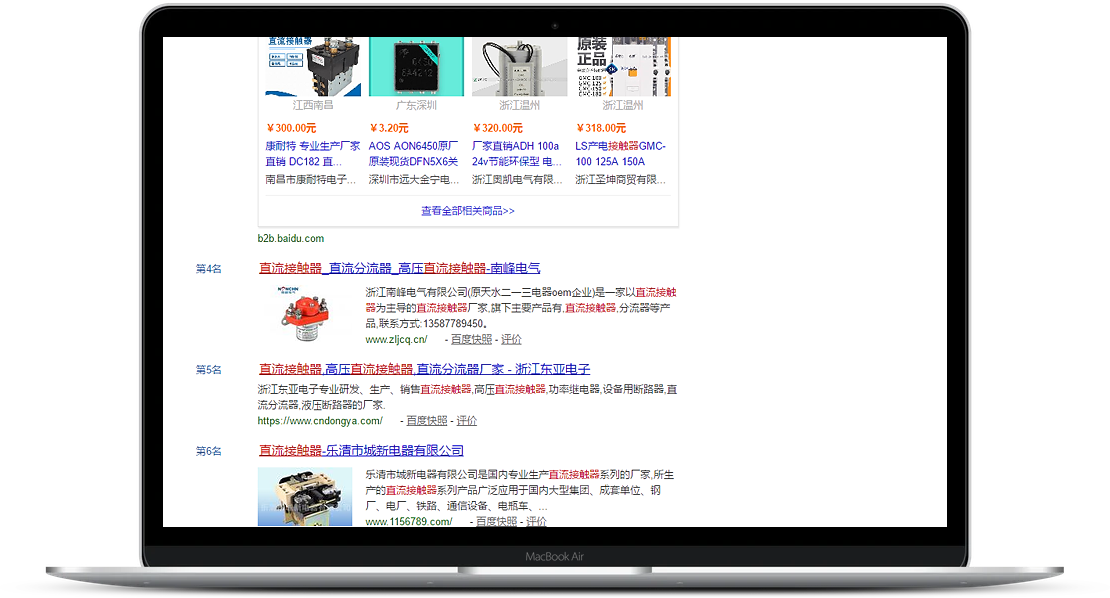Click the 第6名 rank label
The width and height of the screenshot is (1110, 598).
tap(209, 452)
